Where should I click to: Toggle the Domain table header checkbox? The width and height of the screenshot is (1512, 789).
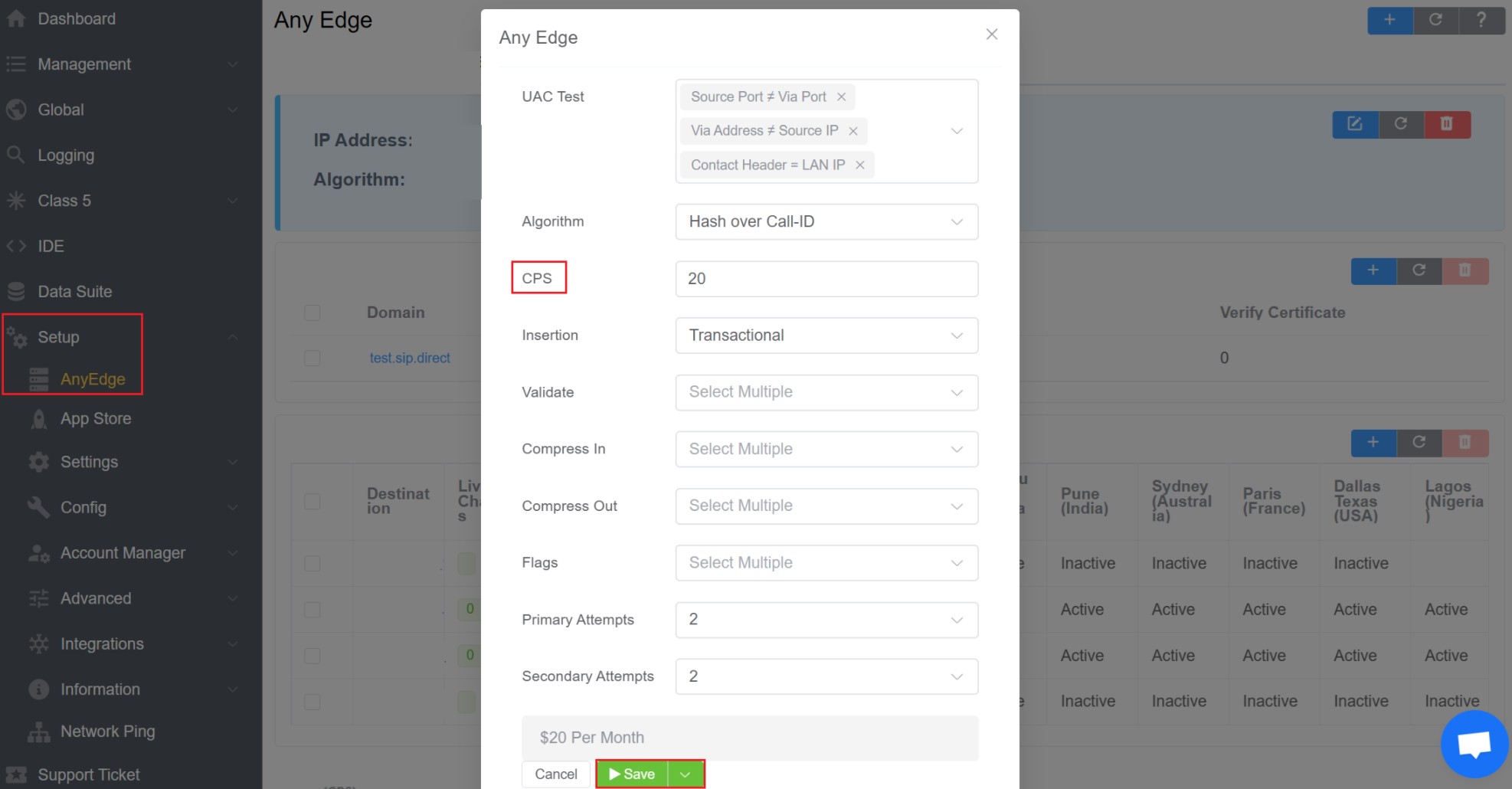click(313, 313)
